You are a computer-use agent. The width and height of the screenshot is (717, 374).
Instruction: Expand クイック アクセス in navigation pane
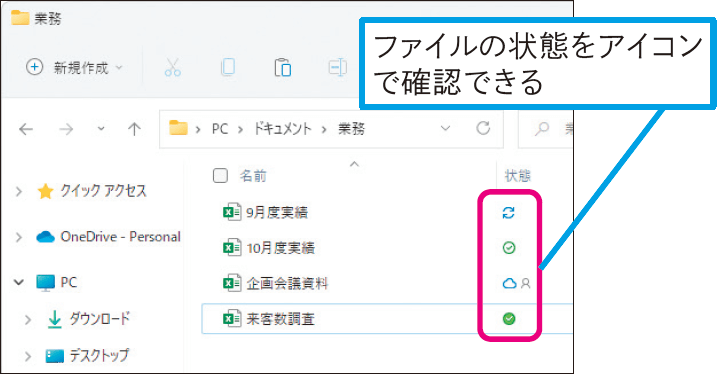point(19,191)
